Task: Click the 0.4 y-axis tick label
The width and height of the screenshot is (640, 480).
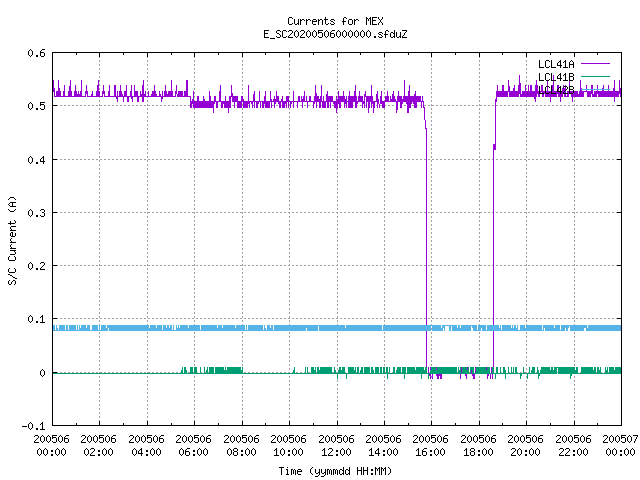Action: click(x=36, y=160)
